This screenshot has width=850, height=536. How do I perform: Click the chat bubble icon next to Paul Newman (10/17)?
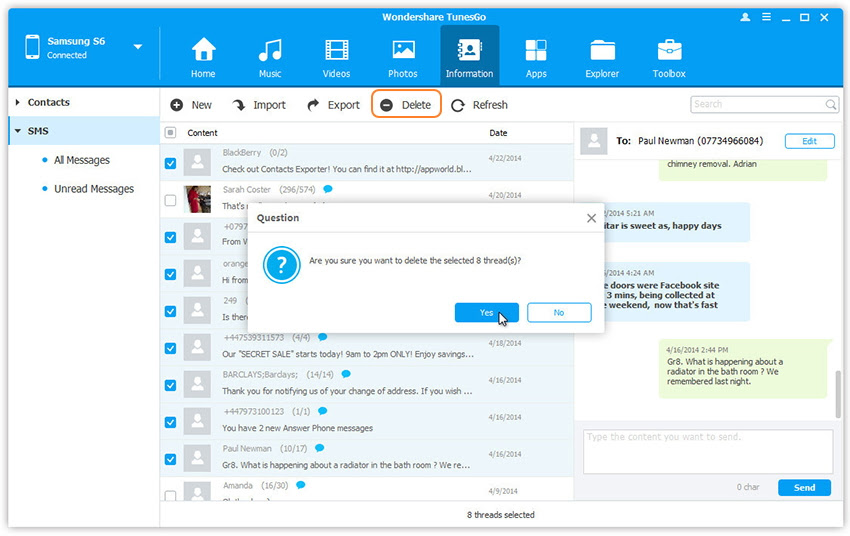[x=319, y=448]
